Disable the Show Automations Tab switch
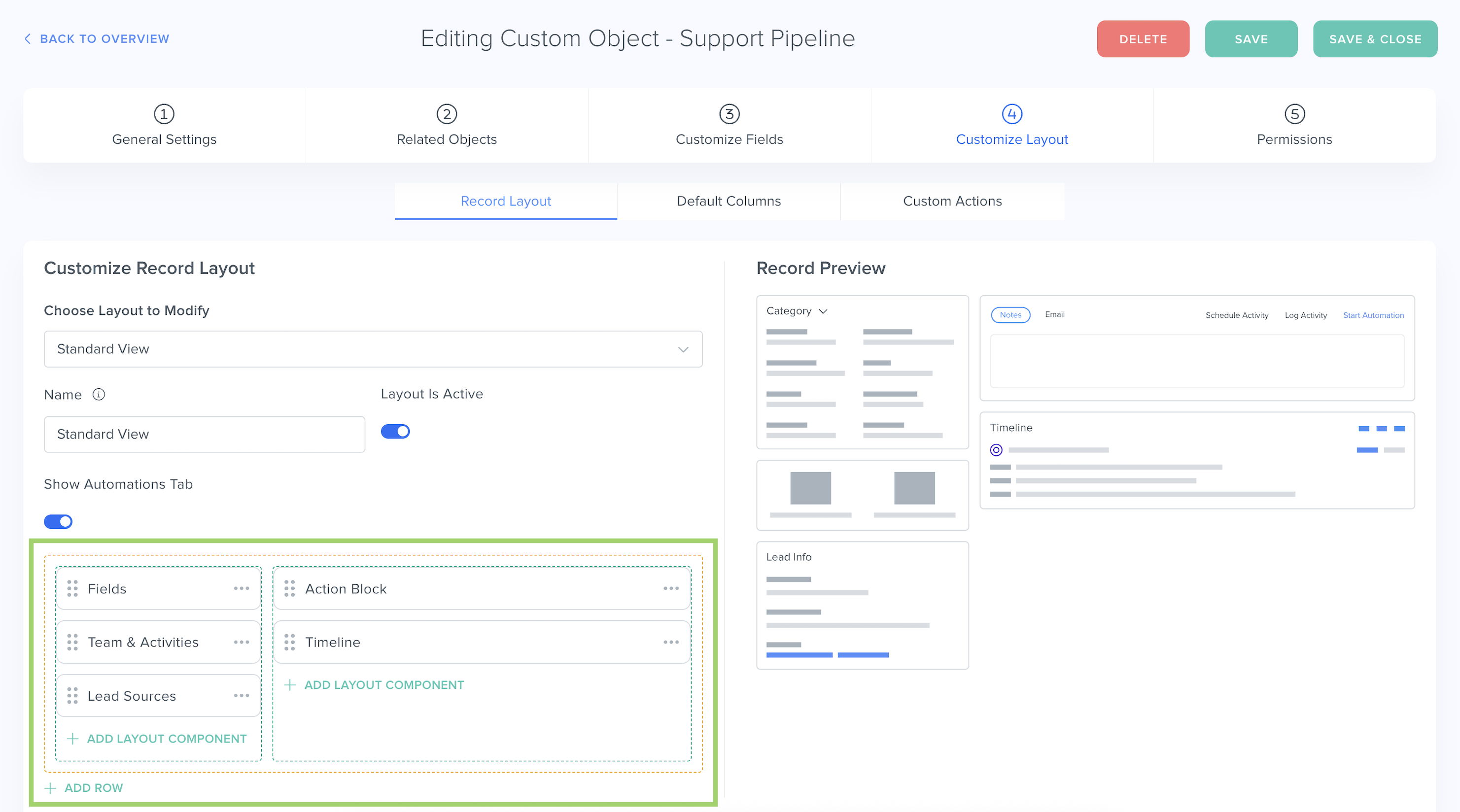The image size is (1460, 812). click(x=58, y=521)
